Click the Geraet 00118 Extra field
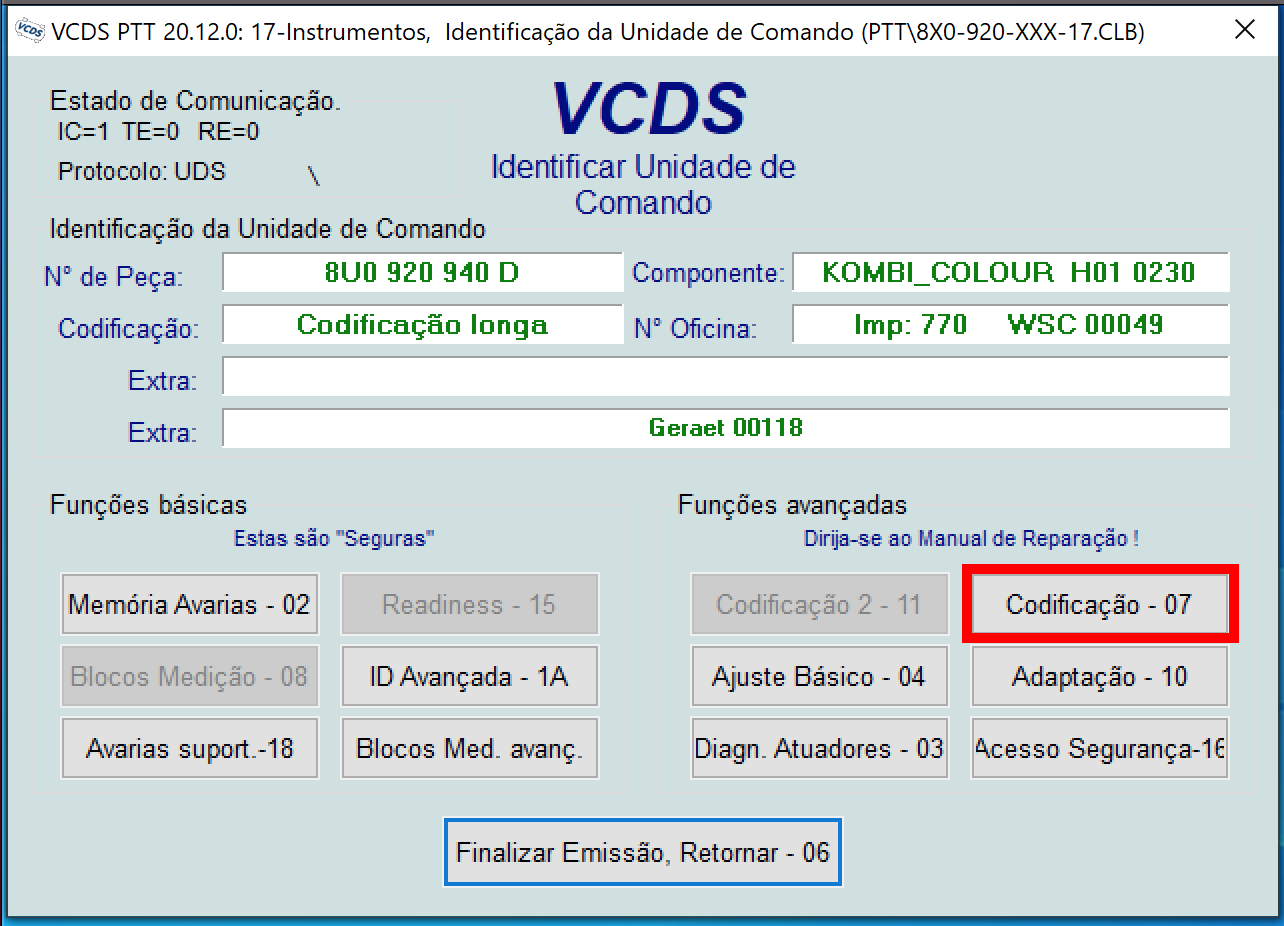This screenshot has width=1284, height=926. coord(725,429)
